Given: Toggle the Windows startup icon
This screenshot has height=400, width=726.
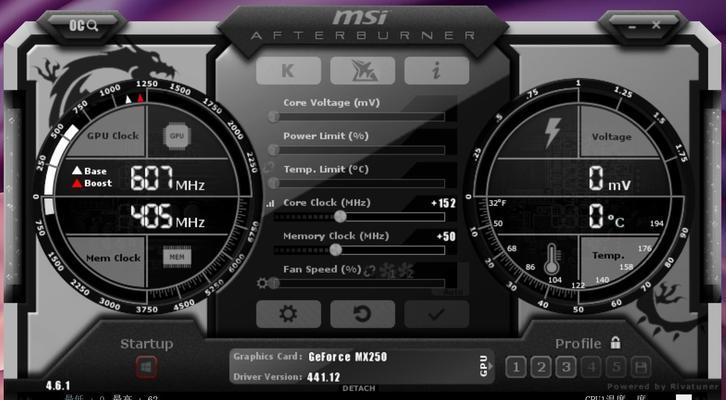Looking at the screenshot, I should tap(147, 368).
